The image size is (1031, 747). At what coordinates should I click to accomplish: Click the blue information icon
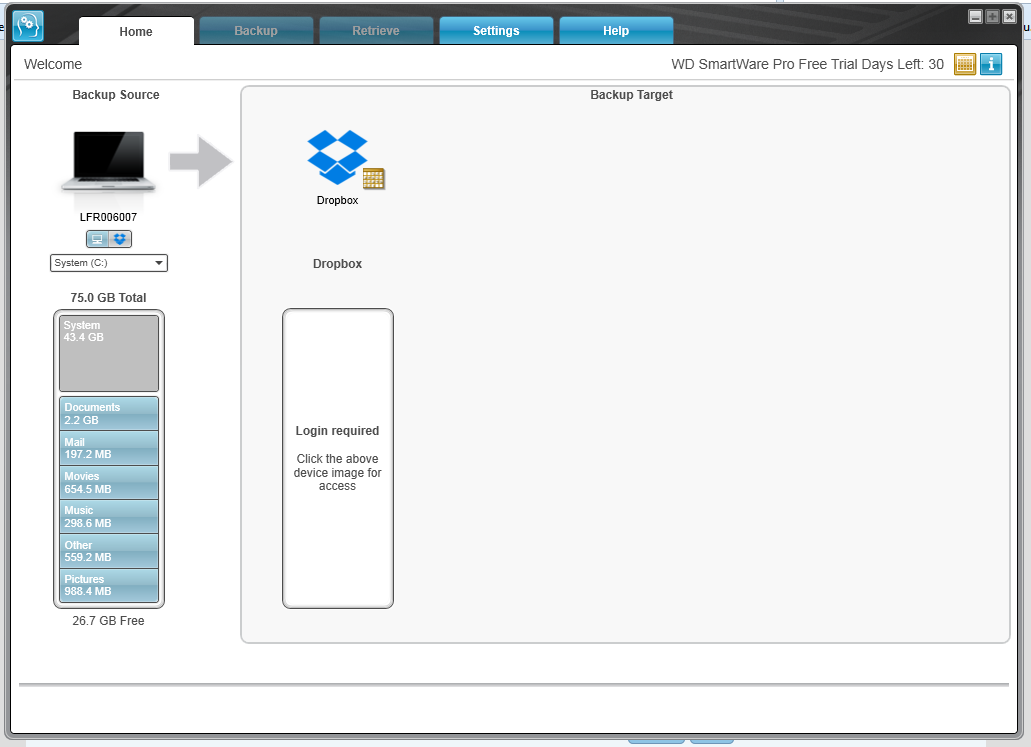point(991,64)
